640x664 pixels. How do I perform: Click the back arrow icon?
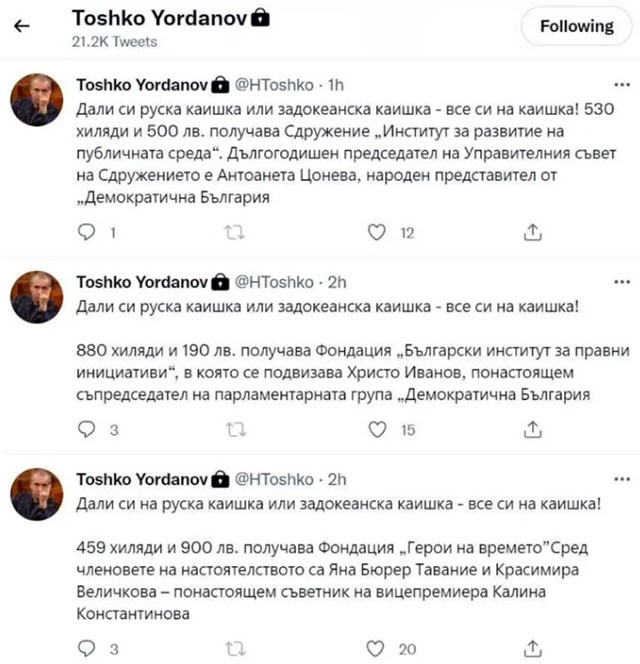[22, 25]
